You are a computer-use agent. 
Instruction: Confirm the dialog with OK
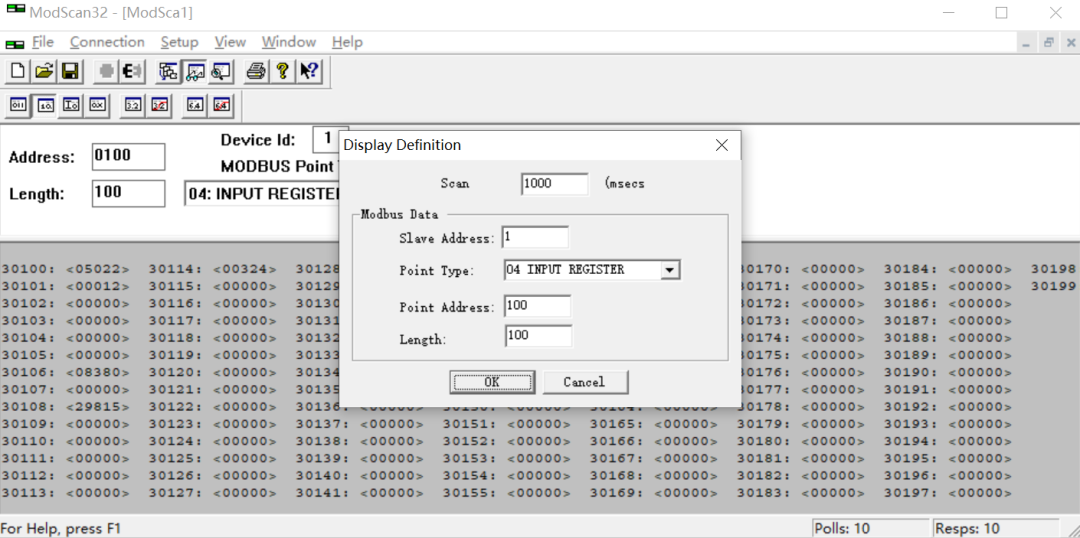(492, 382)
